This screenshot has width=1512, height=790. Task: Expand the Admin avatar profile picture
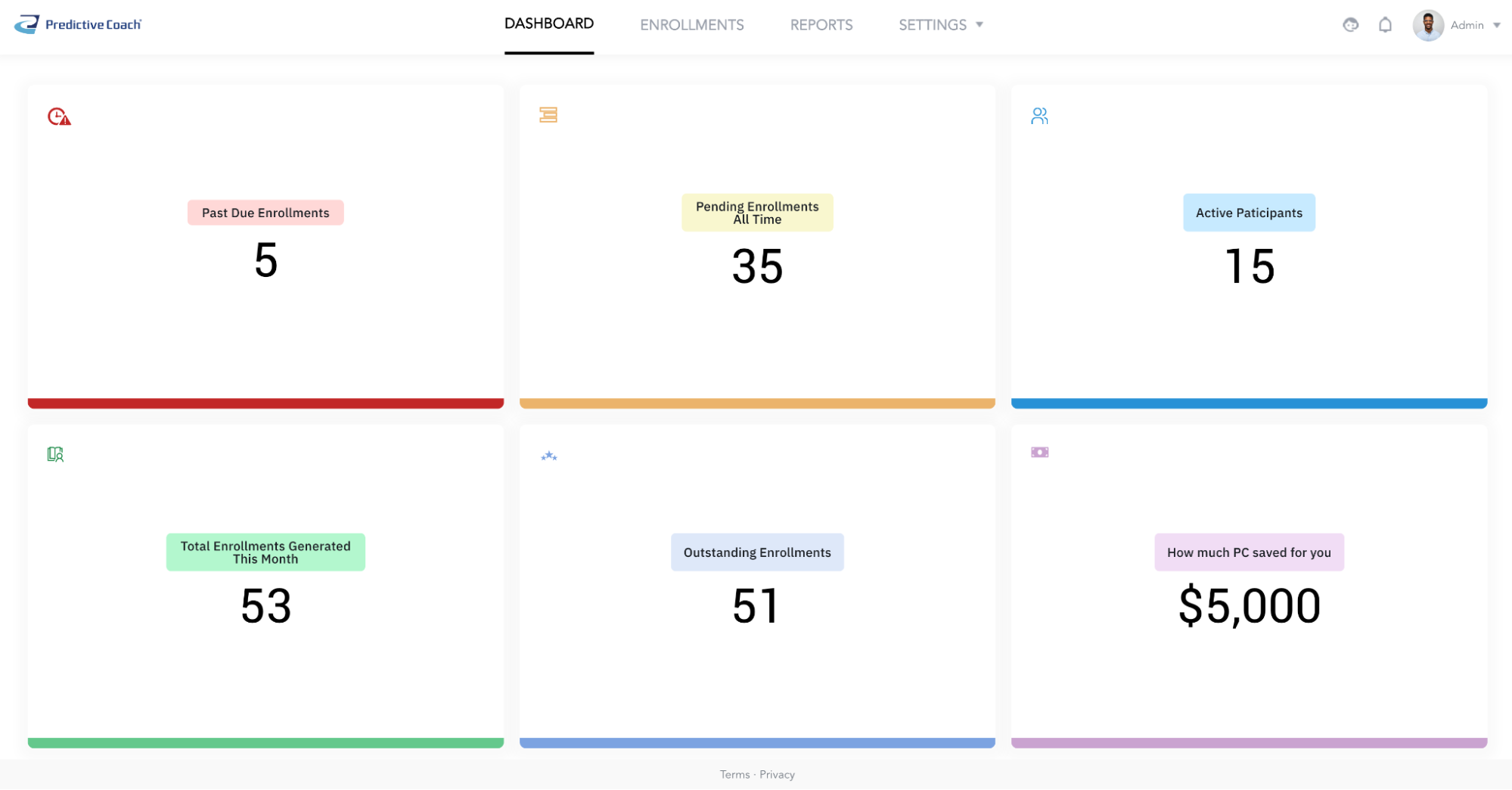point(1428,24)
